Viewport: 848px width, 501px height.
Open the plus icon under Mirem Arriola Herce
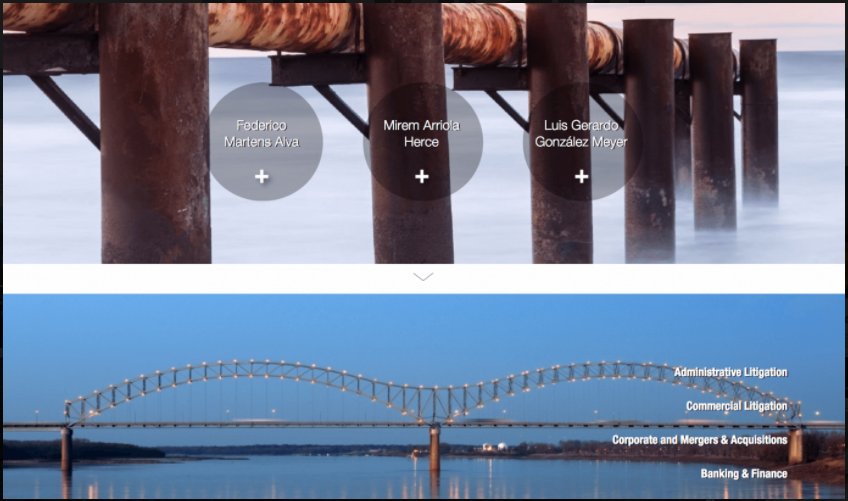click(422, 176)
